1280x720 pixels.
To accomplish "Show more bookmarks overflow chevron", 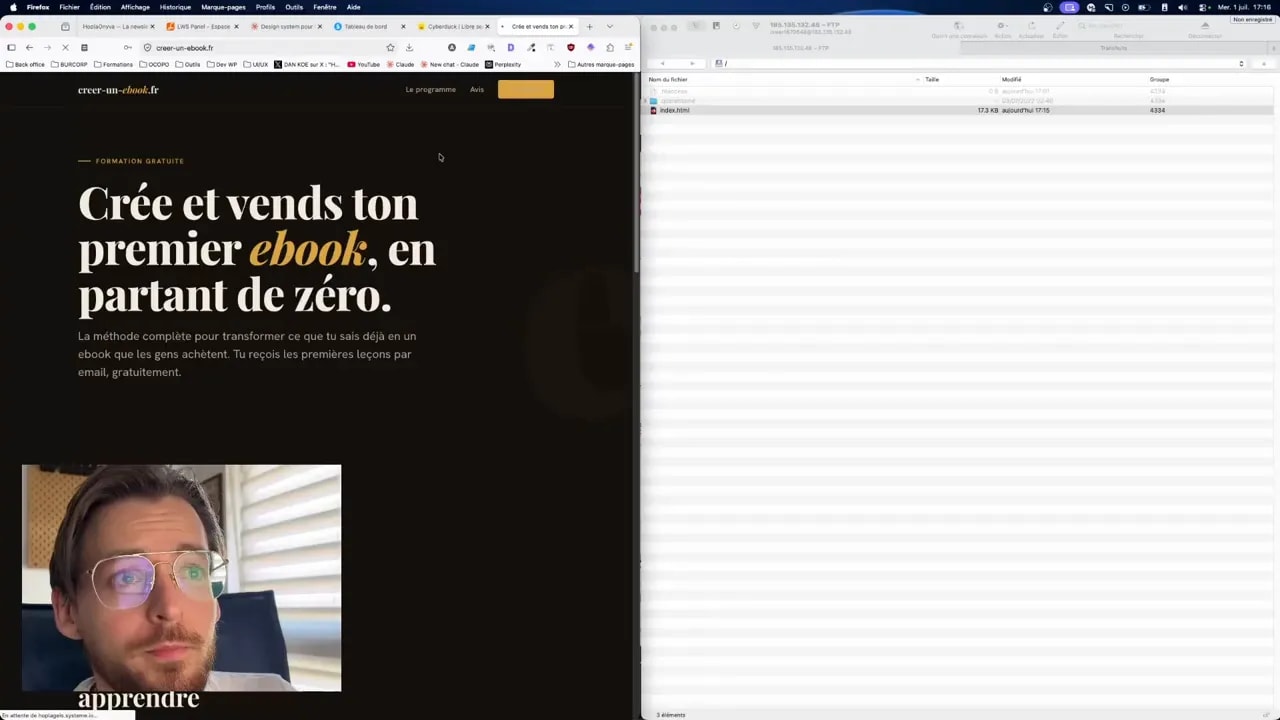I will pyautogui.click(x=557, y=64).
